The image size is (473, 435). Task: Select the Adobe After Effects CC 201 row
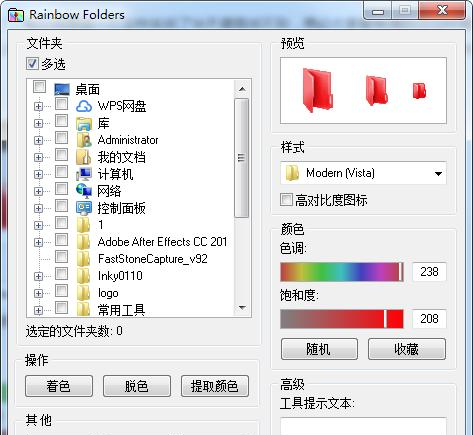point(162,242)
